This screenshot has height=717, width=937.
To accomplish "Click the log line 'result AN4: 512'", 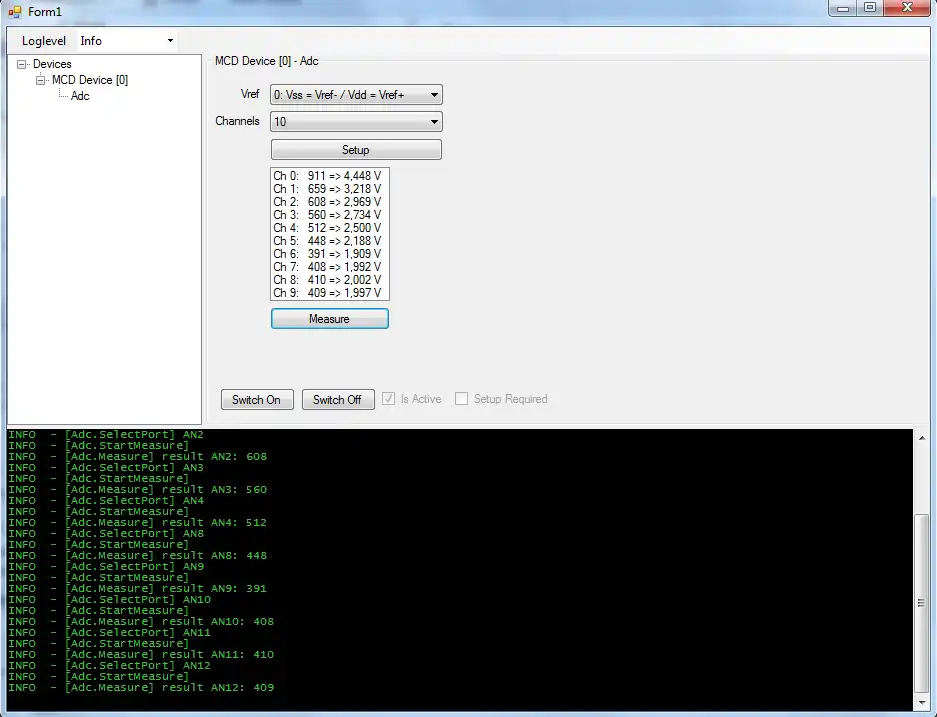I will pyautogui.click(x=137, y=522).
